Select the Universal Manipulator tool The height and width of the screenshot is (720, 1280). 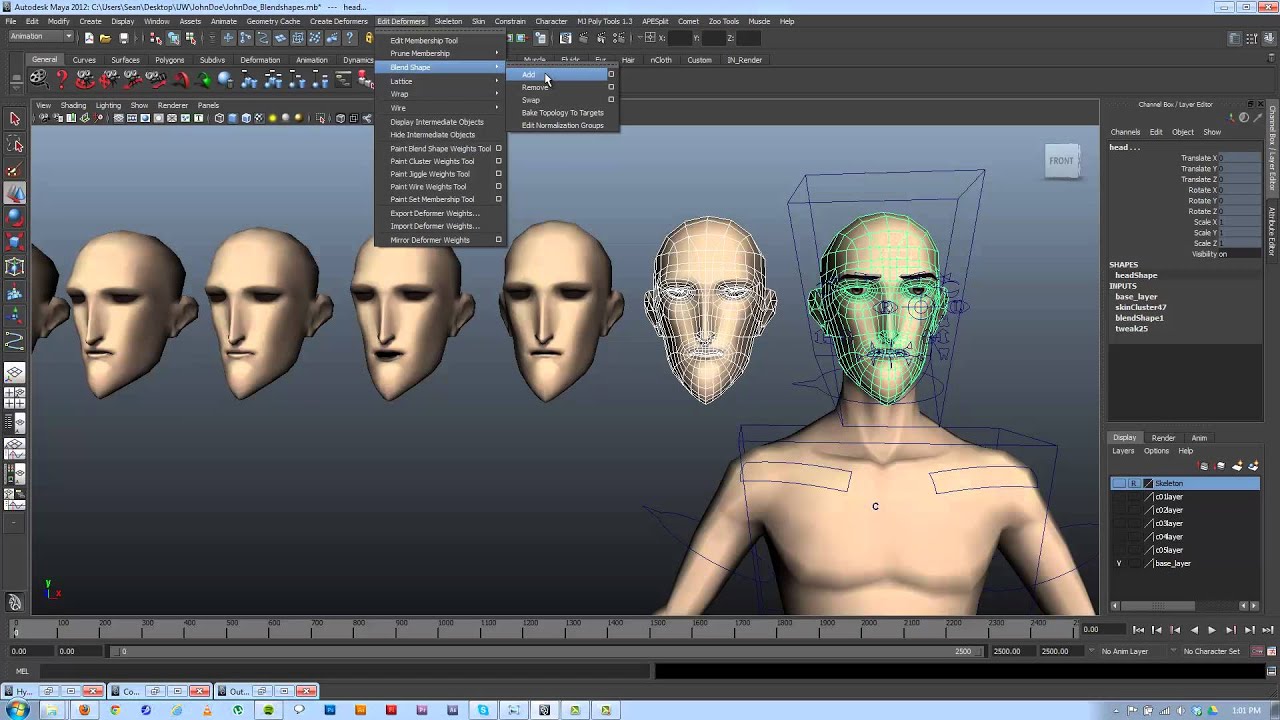click(x=15, y=267)
